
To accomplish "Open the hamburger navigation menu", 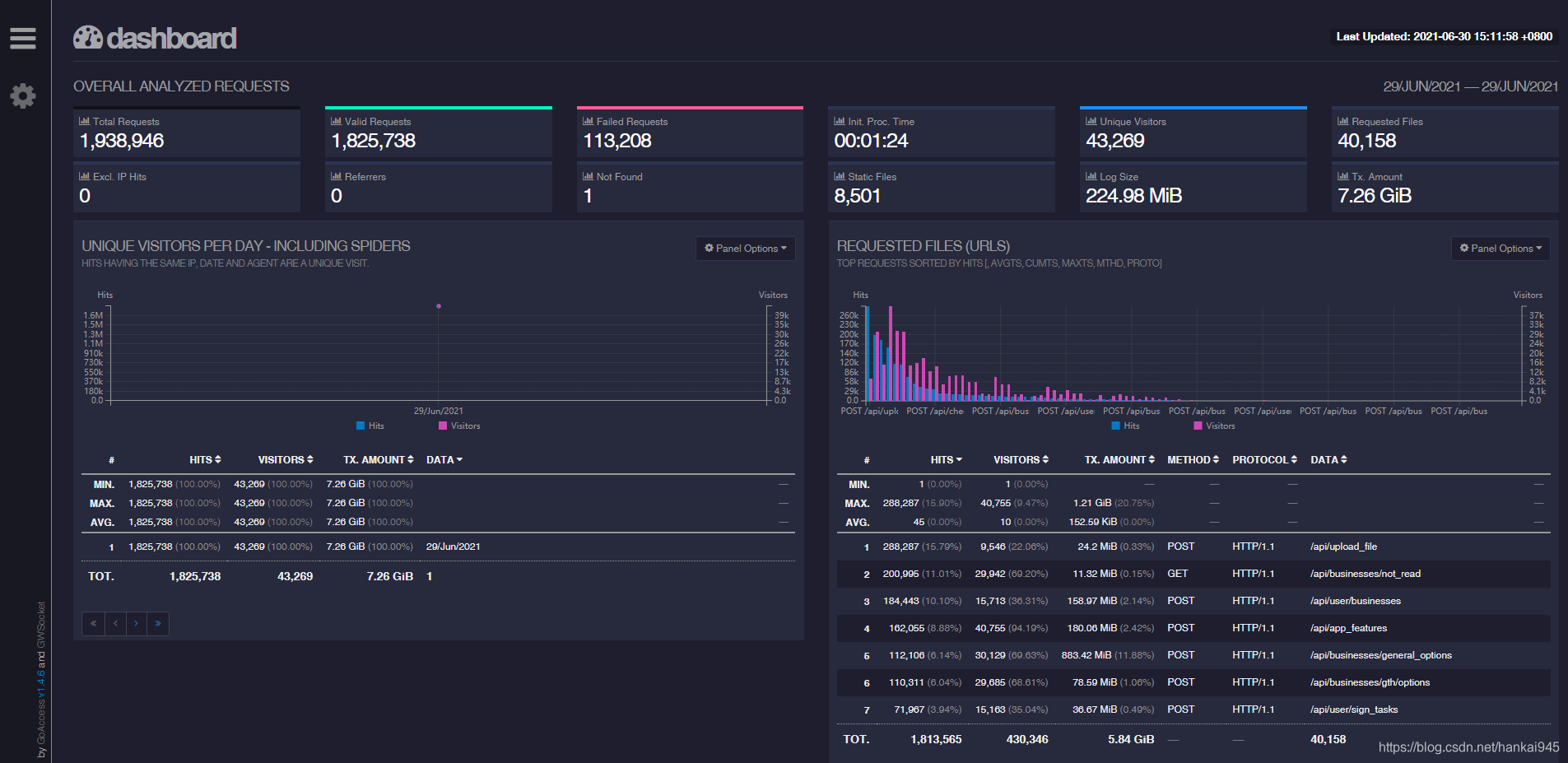I will pos(23,38).
